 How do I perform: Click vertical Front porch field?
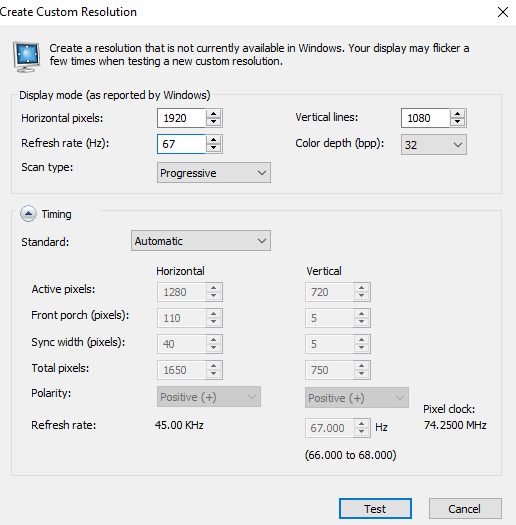[329, 318]
